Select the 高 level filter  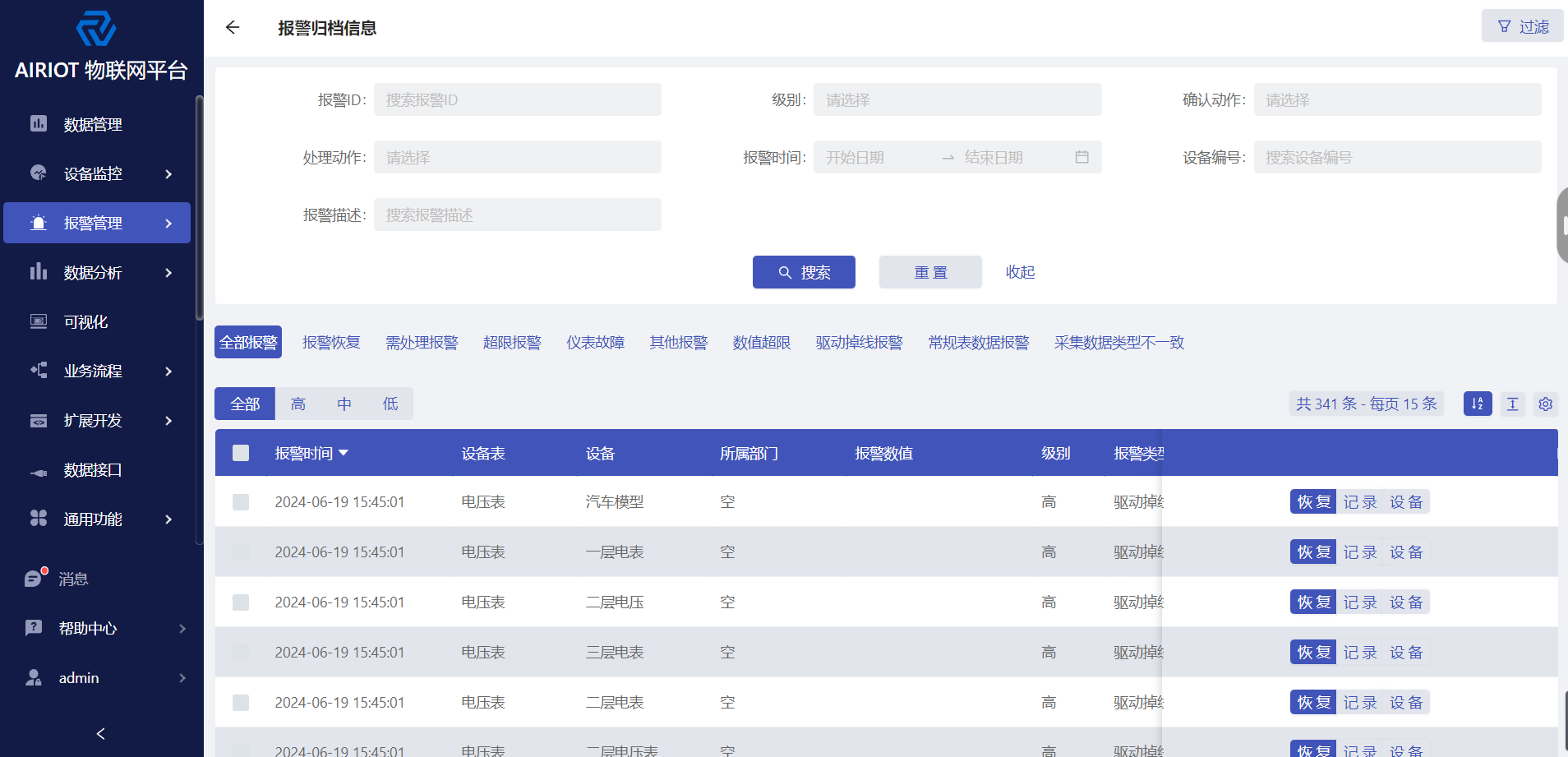pyautogui.click(x=298, y=404)
